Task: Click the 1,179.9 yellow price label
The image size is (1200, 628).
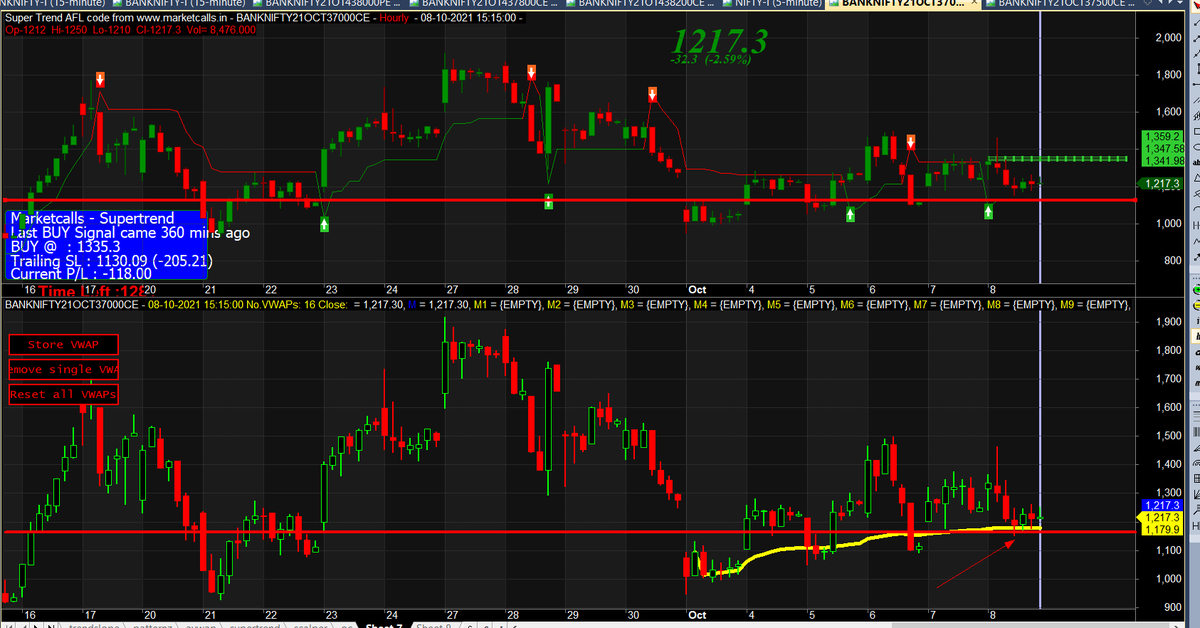Action: tap(1161, 530)
